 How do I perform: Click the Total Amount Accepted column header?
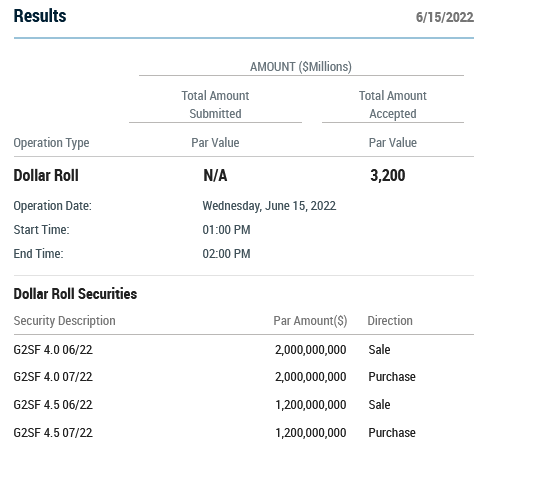pos(393,105)
